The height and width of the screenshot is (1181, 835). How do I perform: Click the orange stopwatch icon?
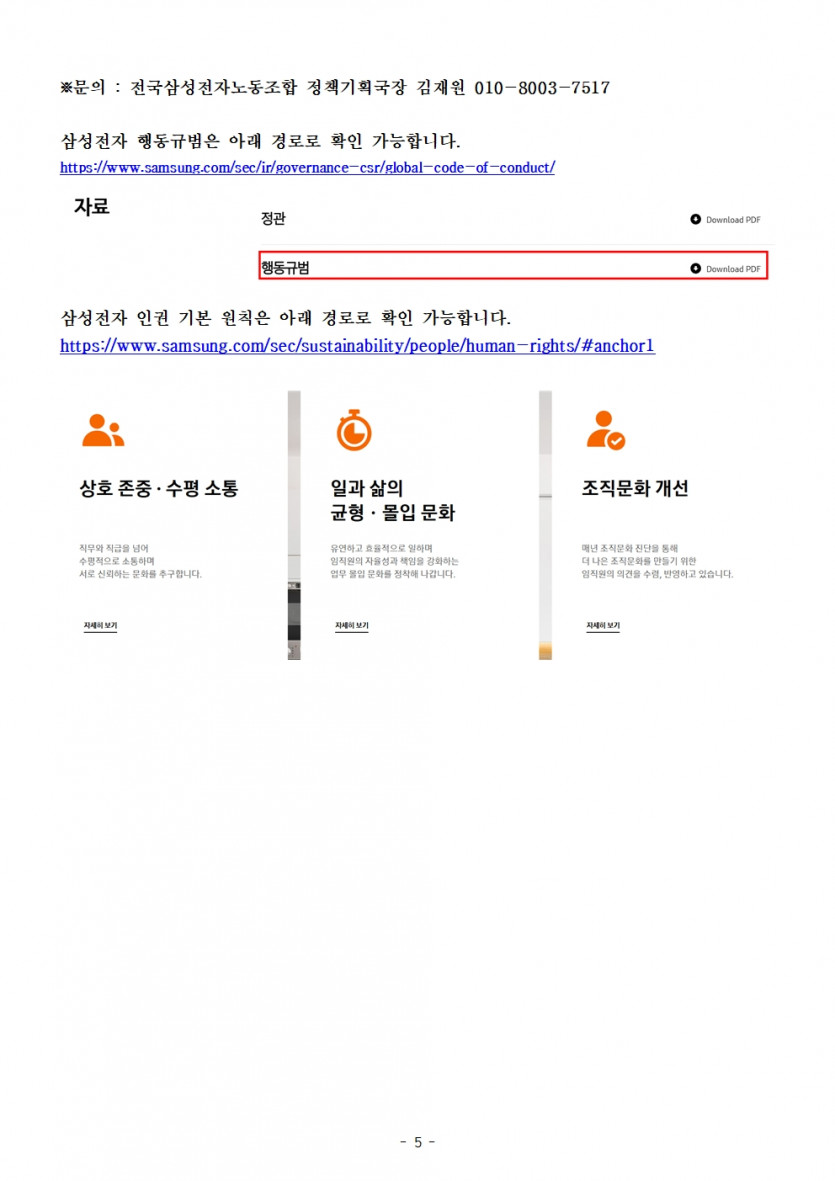[x=354, y=430]
